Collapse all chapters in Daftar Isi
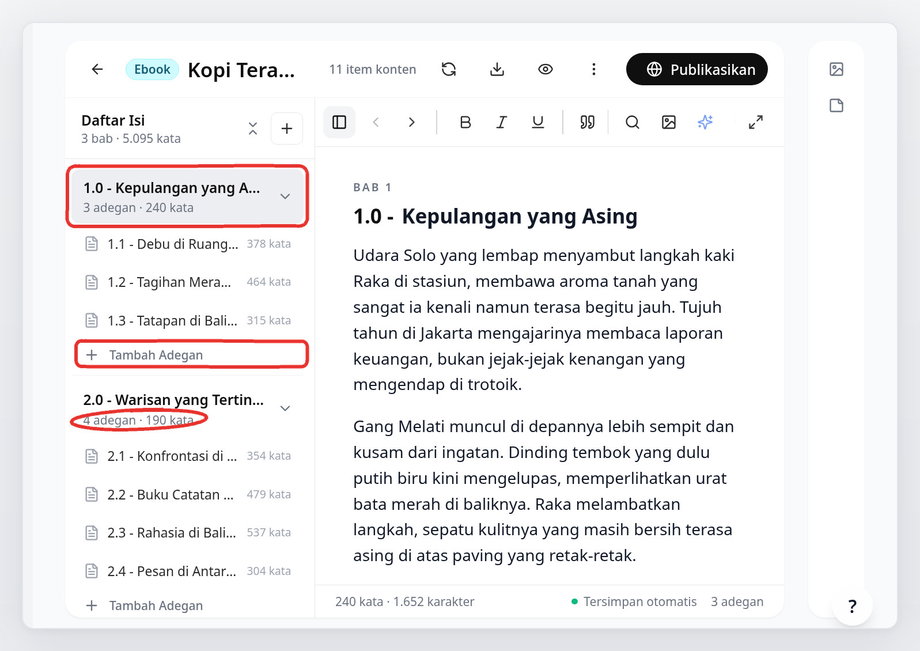The image size is (920, 651). (253, 128)
